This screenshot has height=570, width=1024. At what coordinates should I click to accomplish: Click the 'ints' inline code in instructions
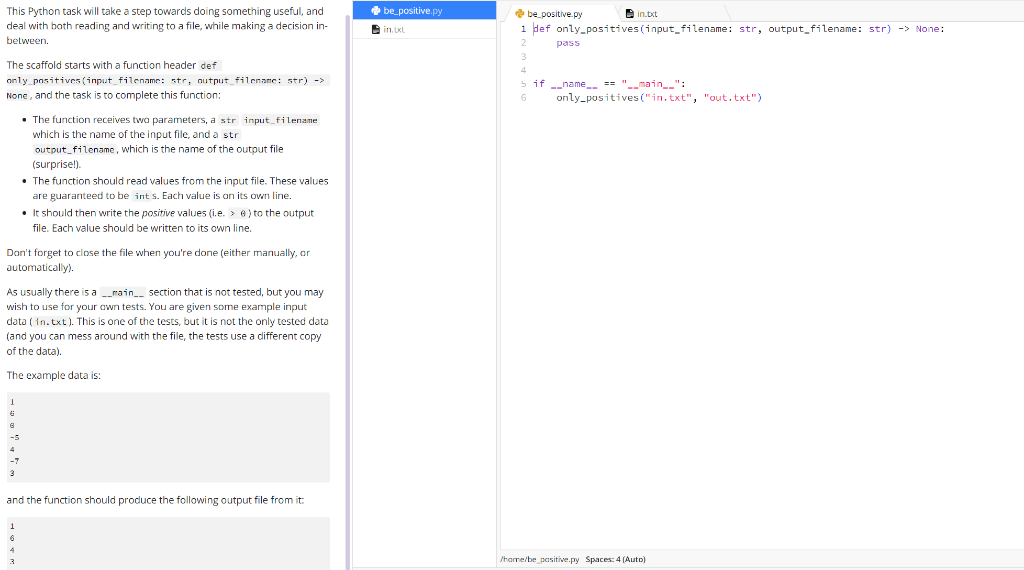[144, 196]
